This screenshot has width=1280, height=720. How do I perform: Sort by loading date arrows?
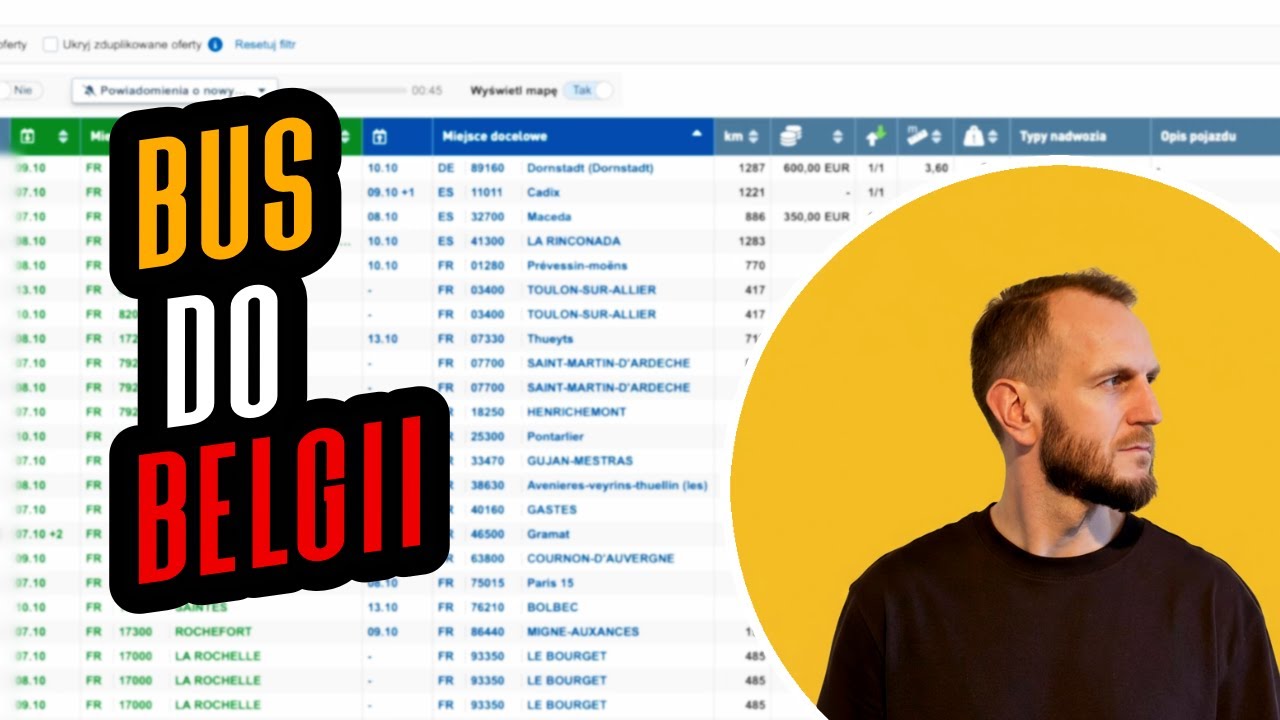63,137
